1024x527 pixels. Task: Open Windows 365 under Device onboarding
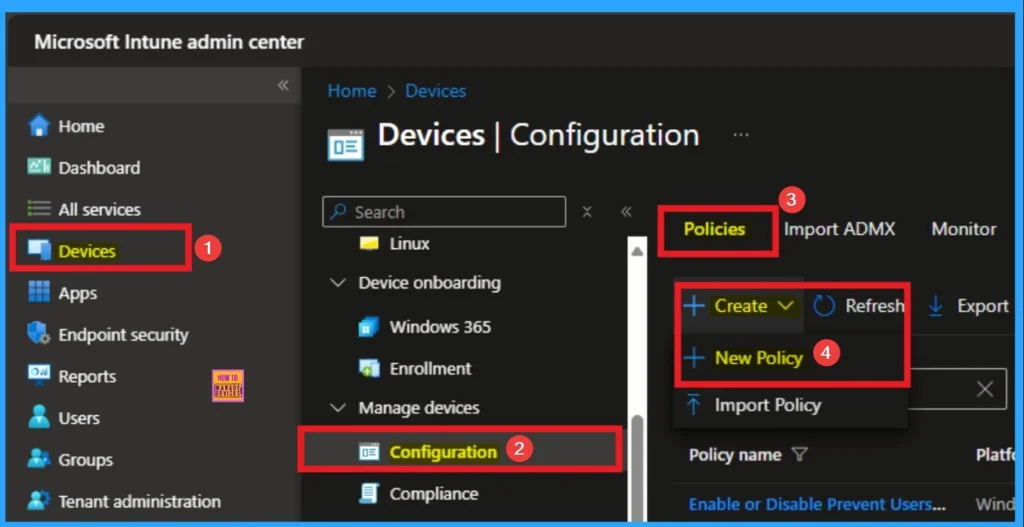pos(440,327)
